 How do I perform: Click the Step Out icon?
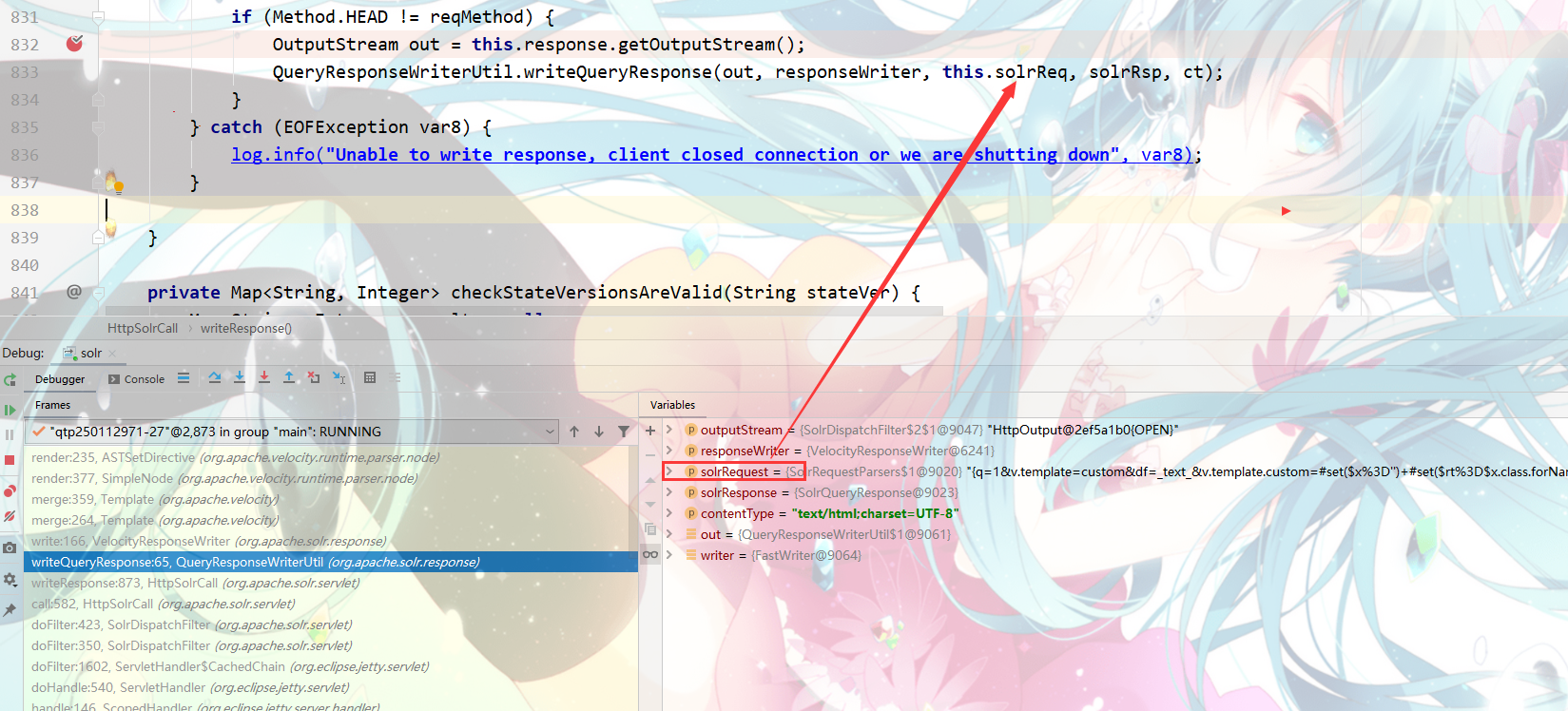289,377
